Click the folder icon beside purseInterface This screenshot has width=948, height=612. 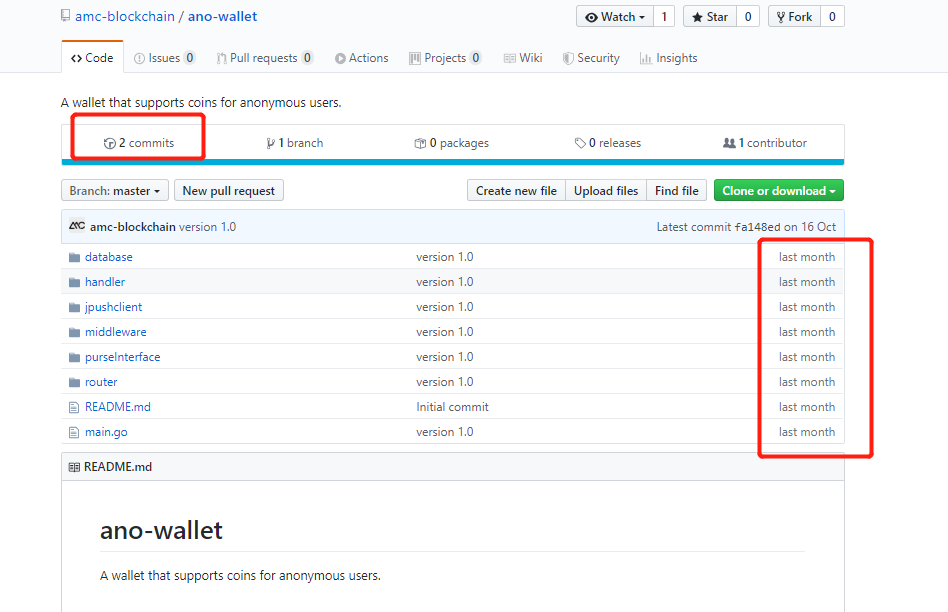[x=74, y=357]
